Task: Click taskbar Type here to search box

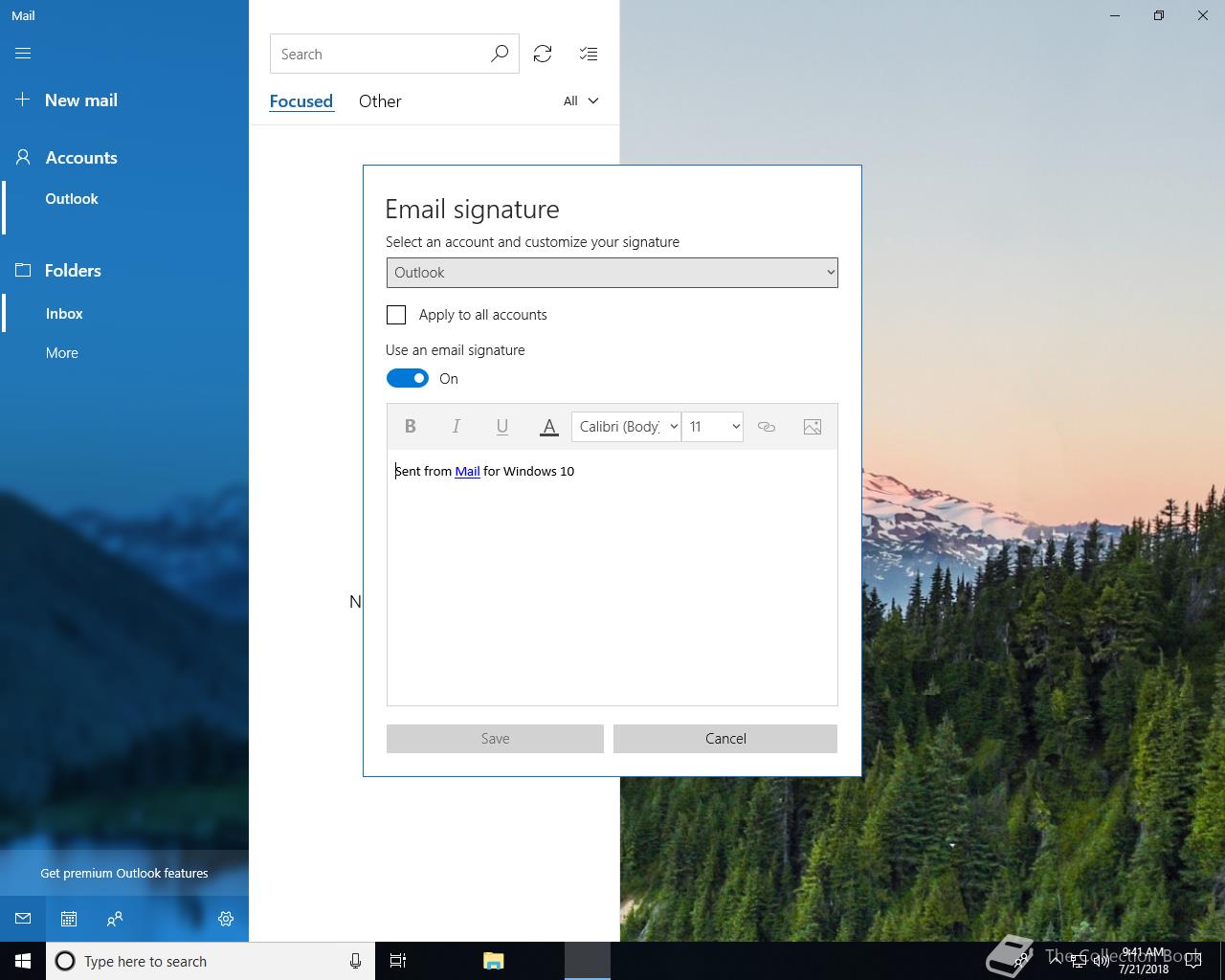Action: point(211,961)
